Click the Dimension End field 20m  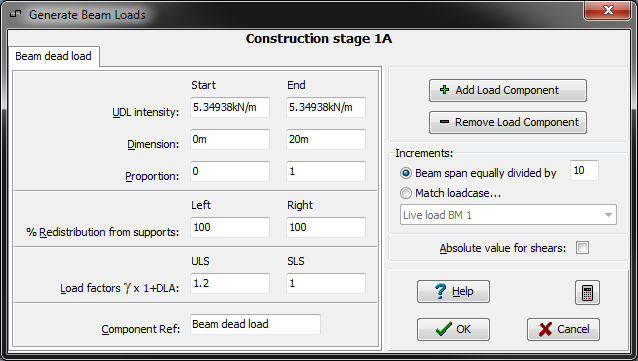(x=326, y=139)
